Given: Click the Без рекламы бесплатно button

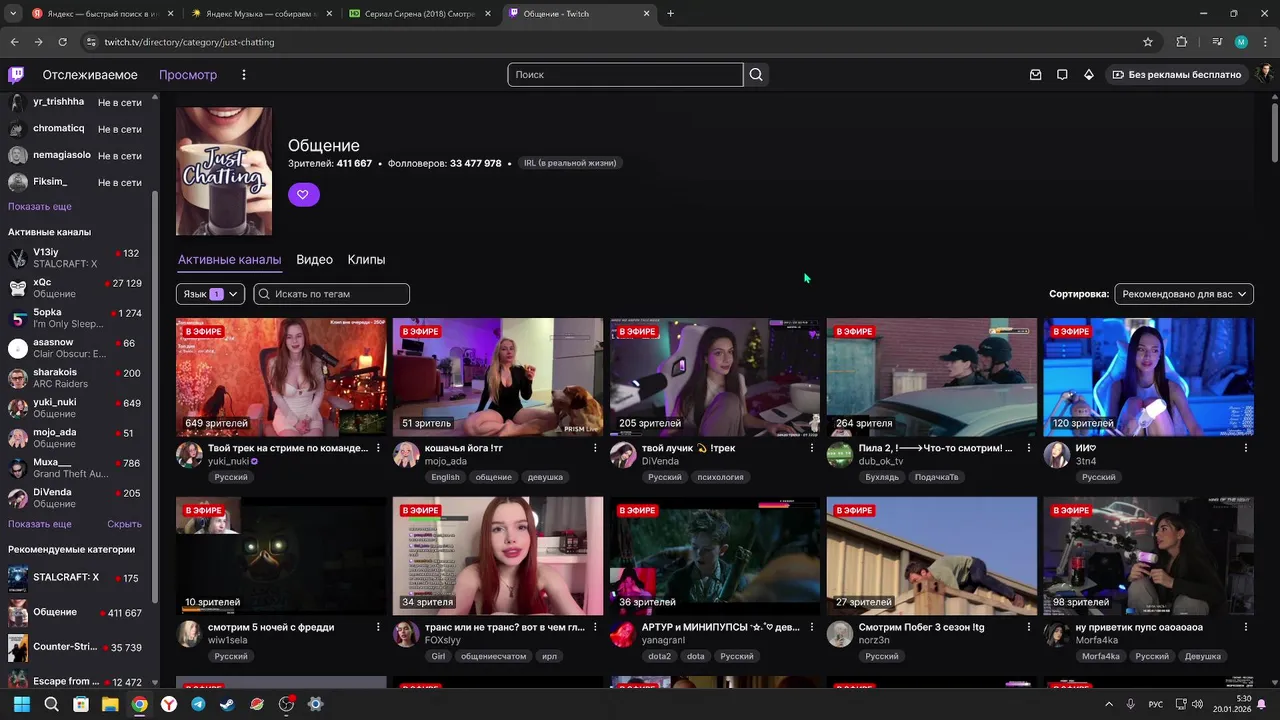Looking at the screenshot, I should [x=1177, y=75].
